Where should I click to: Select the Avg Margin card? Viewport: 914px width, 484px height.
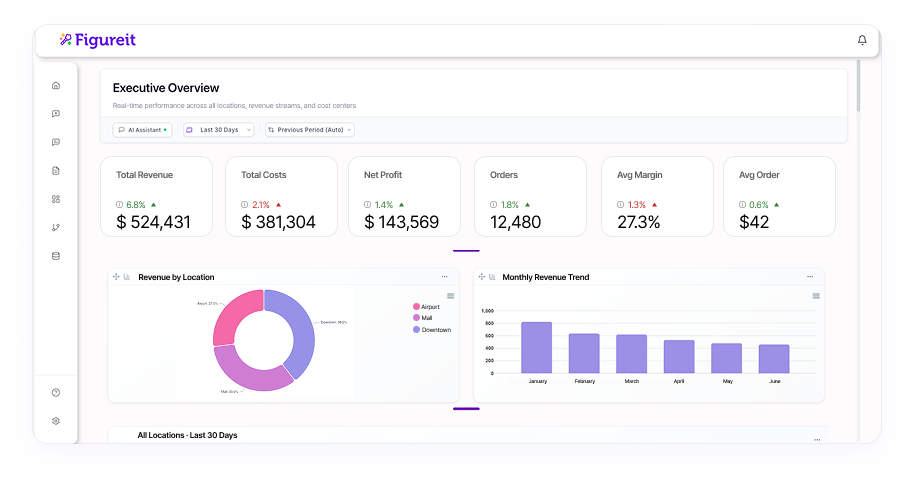[658, 197]
